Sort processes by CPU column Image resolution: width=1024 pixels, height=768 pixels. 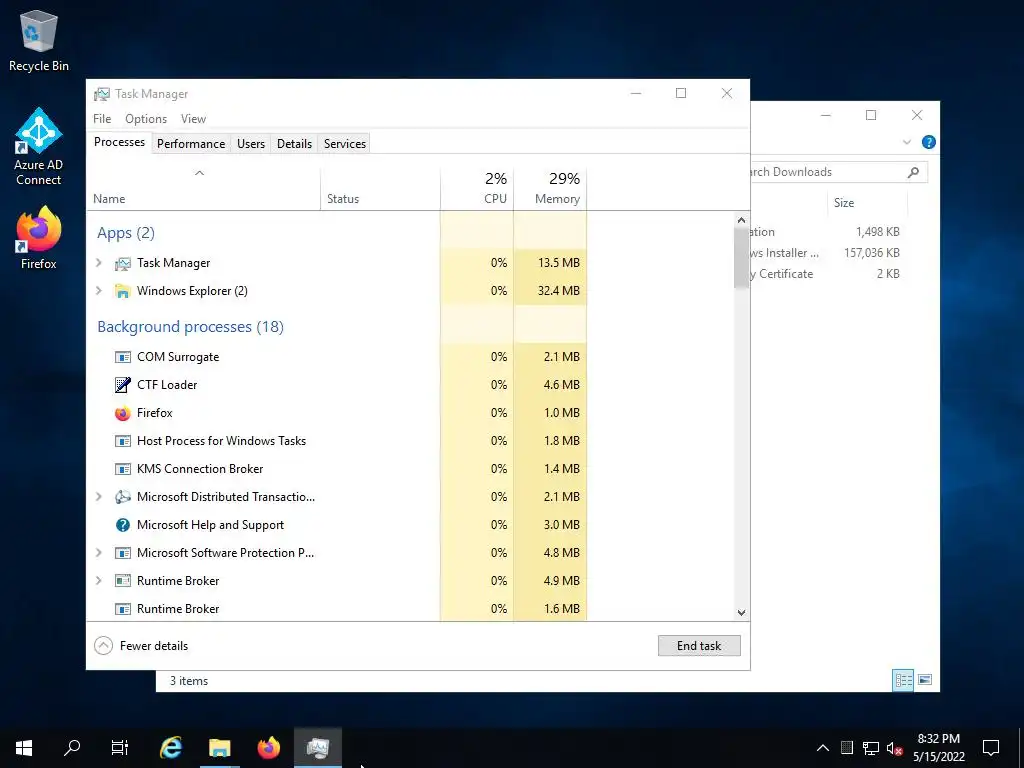point(477,188)
